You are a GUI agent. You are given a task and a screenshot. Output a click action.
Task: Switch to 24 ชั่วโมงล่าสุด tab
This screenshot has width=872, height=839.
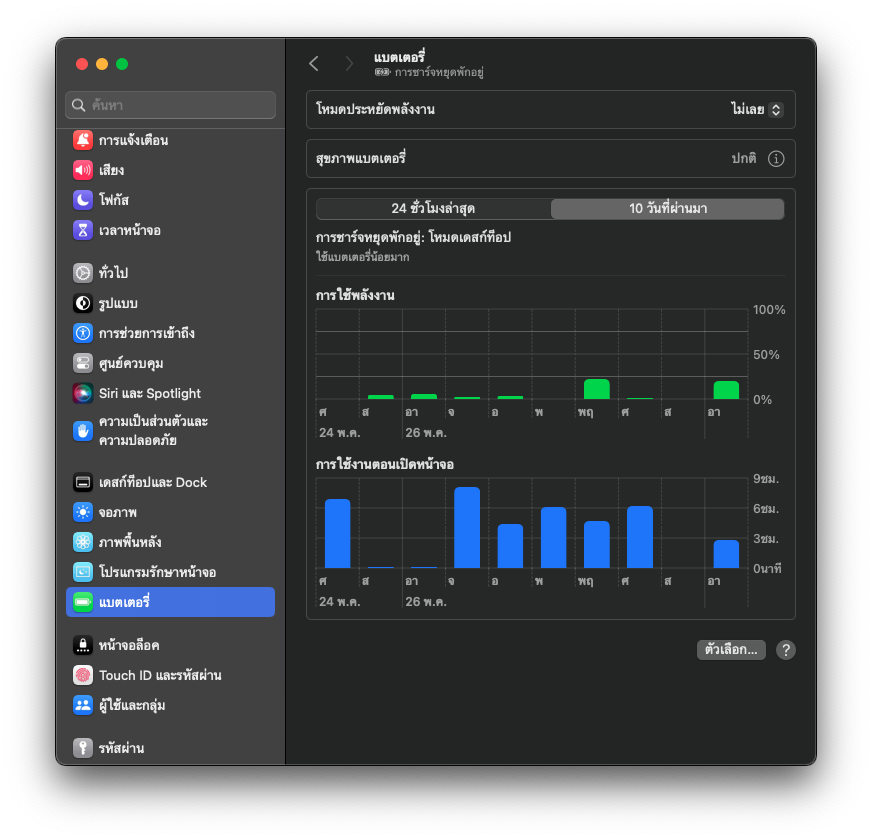coord(433,209)
